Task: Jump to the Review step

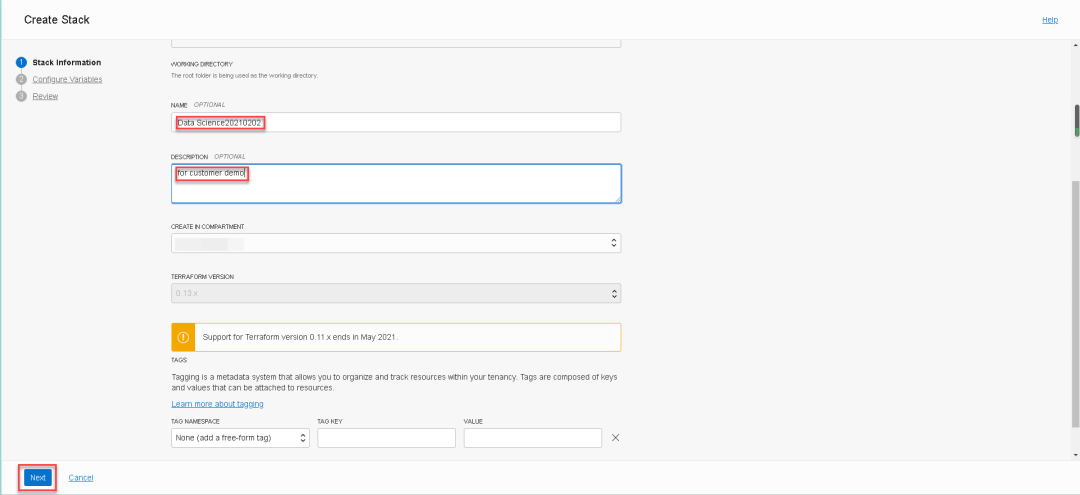Action: (x=45, y=96)
